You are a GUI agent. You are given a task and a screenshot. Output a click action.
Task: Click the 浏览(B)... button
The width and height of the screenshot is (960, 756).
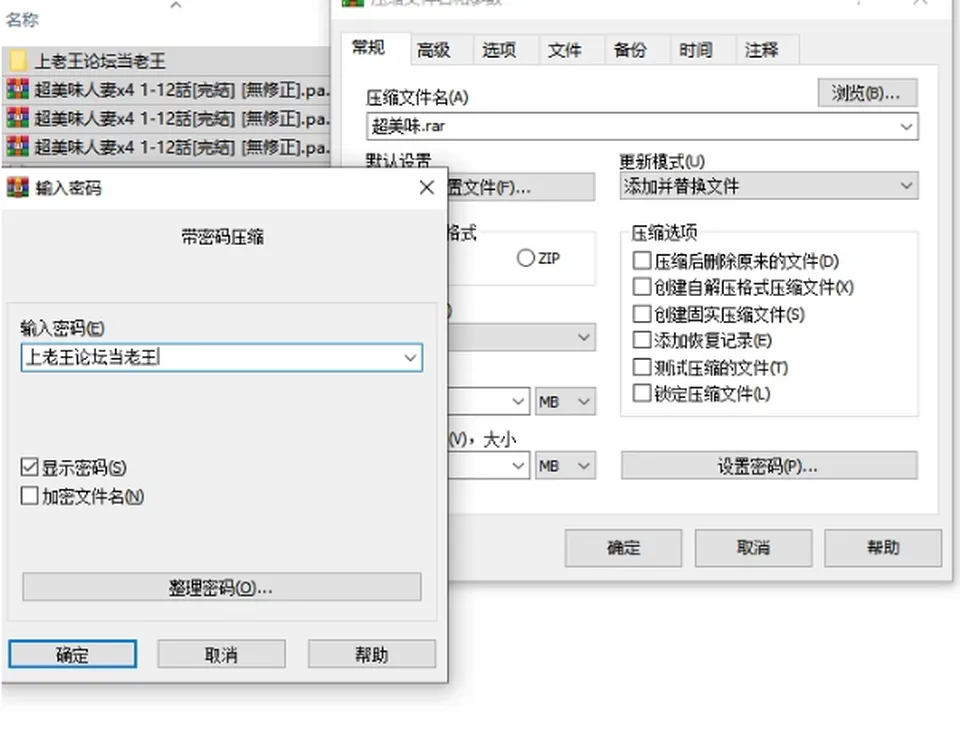tap(867, 93)
